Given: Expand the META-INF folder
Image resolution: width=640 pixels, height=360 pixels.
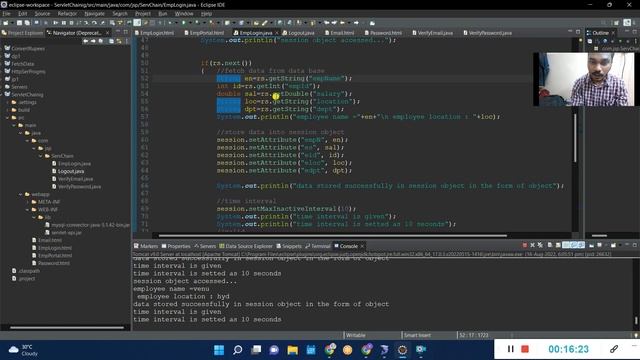Looking at the screenshot, I should point(28,202).
